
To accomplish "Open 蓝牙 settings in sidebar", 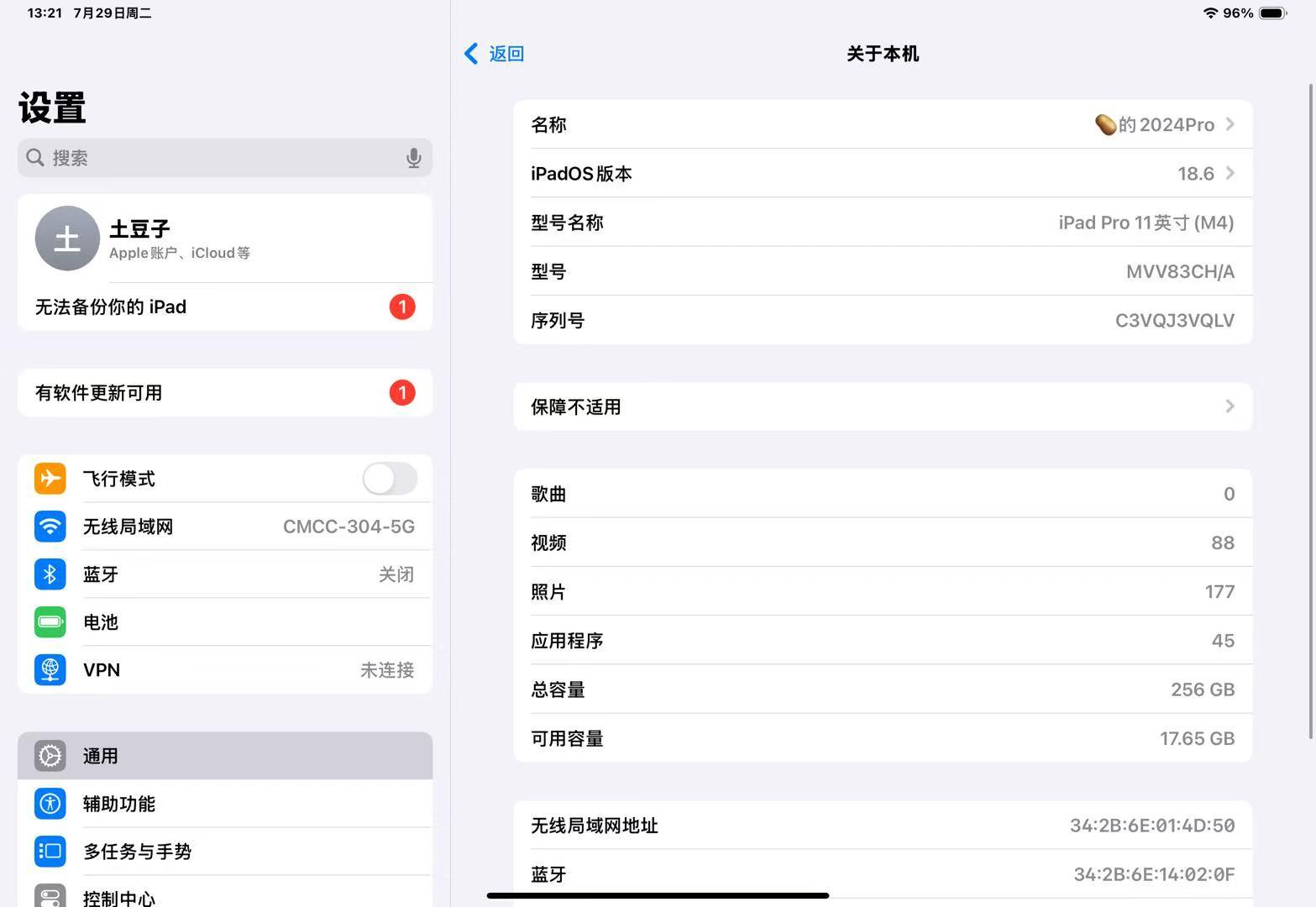I will pos(225,574).
